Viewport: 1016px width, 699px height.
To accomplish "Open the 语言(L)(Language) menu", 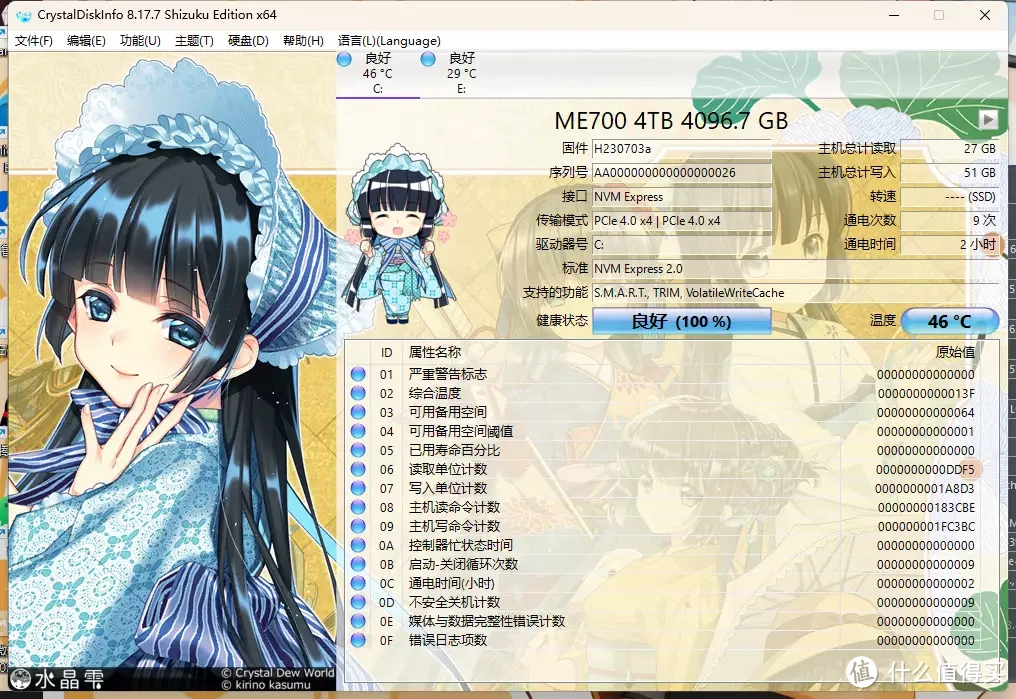I will click(389, 41).
